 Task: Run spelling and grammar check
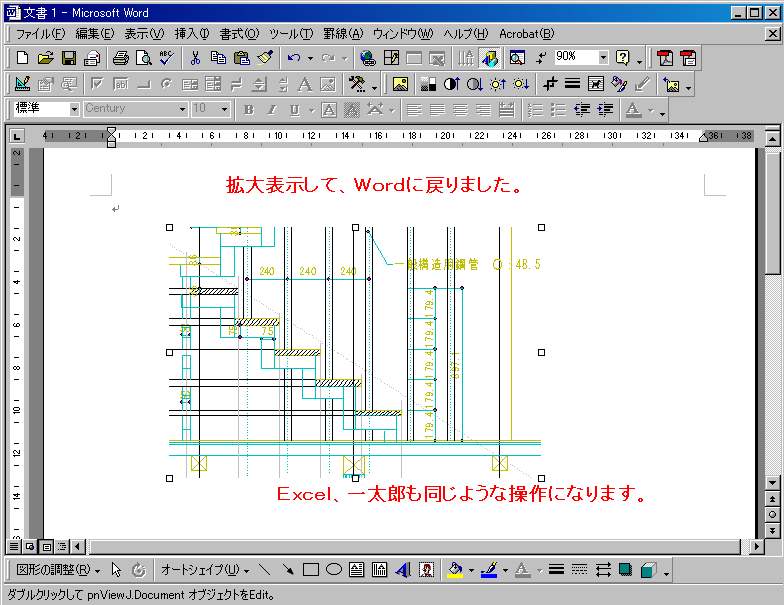[167, 58]
